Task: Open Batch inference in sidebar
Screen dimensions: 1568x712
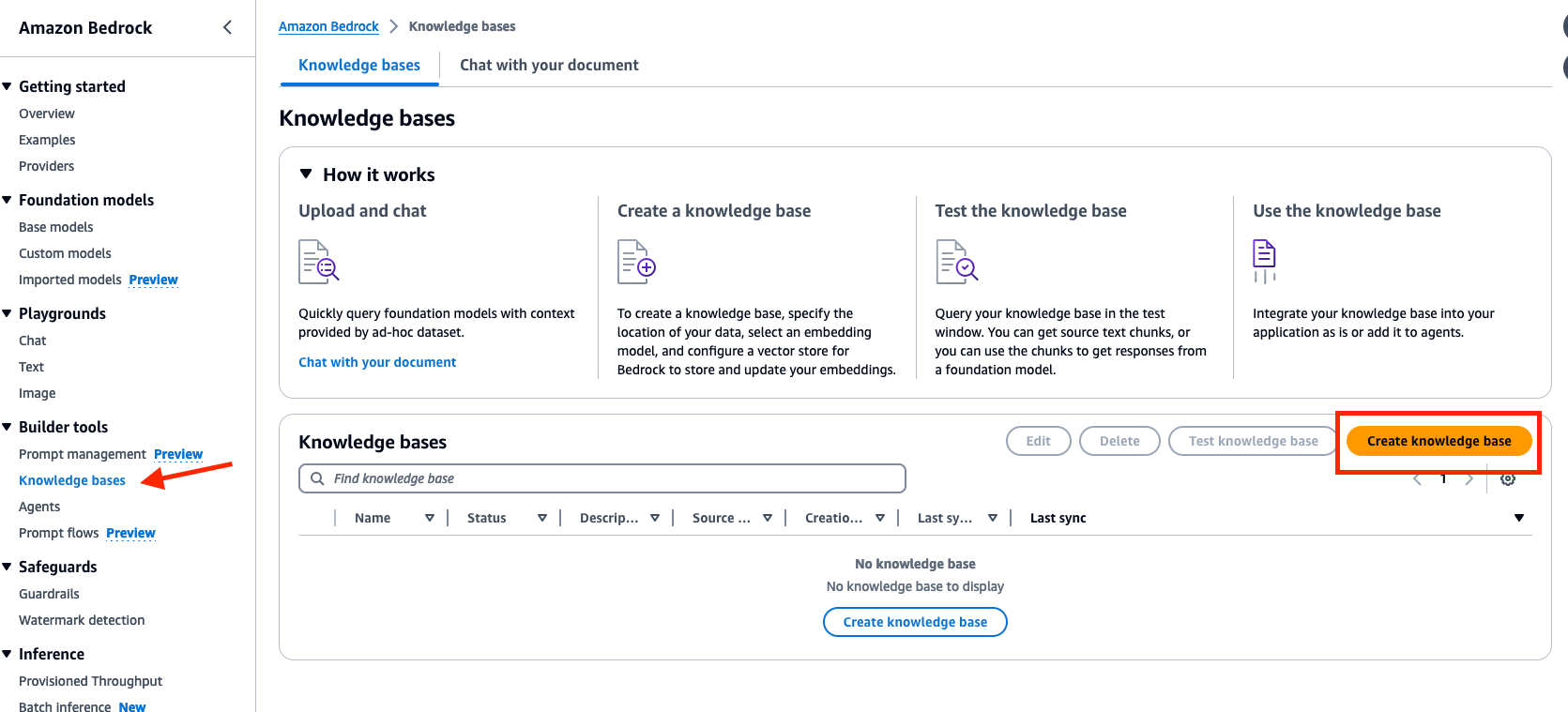Action: [x=65, y=706]
